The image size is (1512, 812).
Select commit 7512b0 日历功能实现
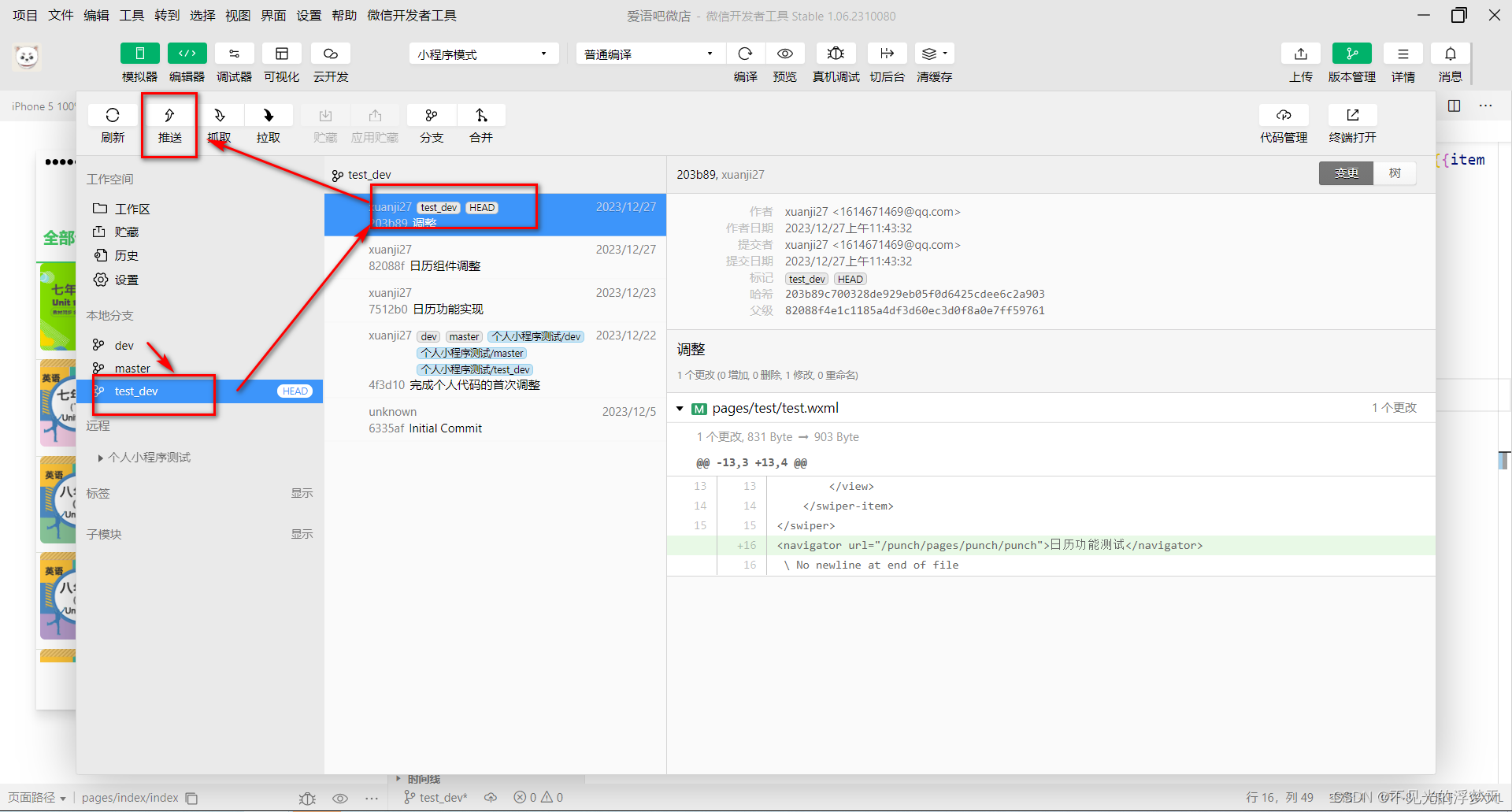point(495,301)
